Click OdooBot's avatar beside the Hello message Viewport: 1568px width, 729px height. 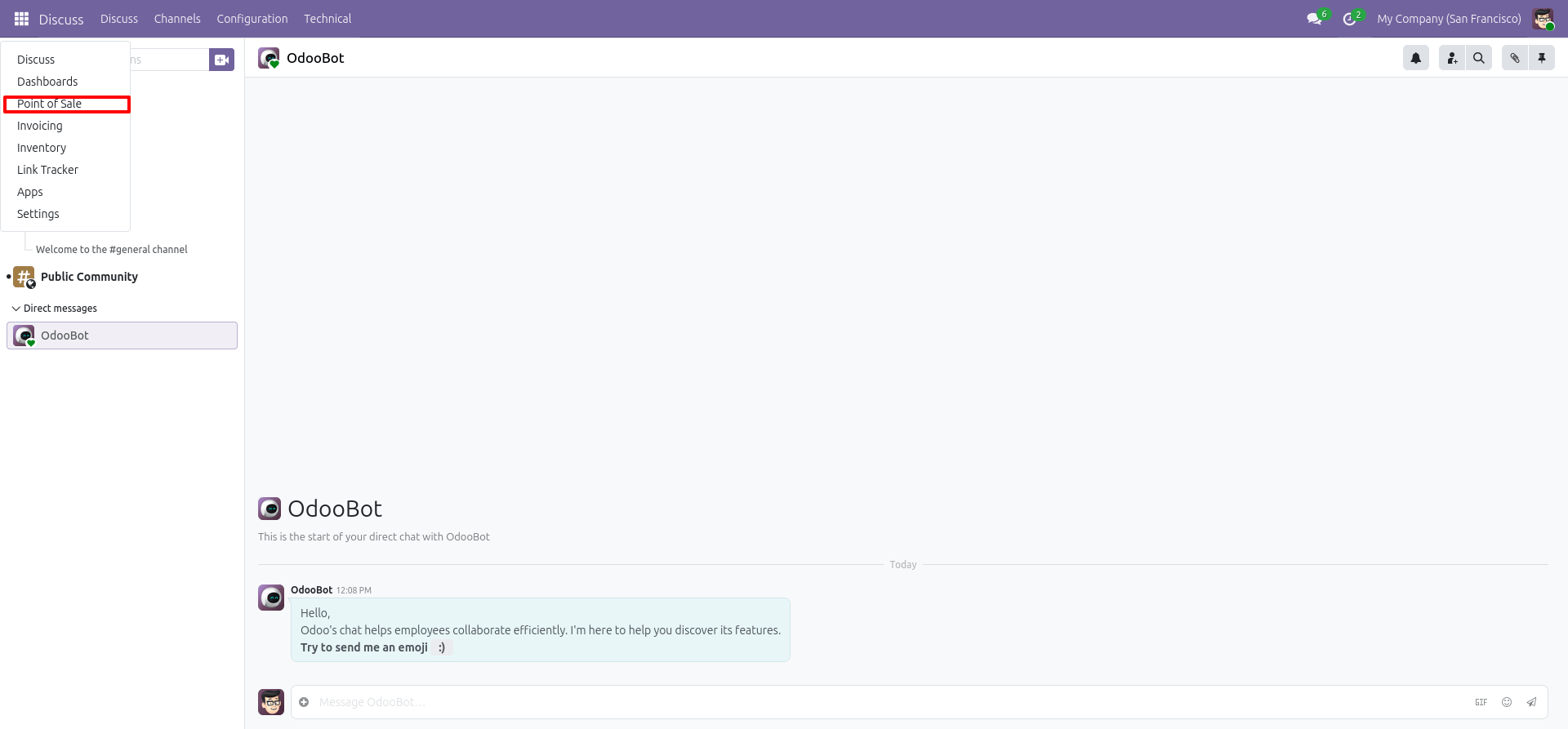(271, 598)
